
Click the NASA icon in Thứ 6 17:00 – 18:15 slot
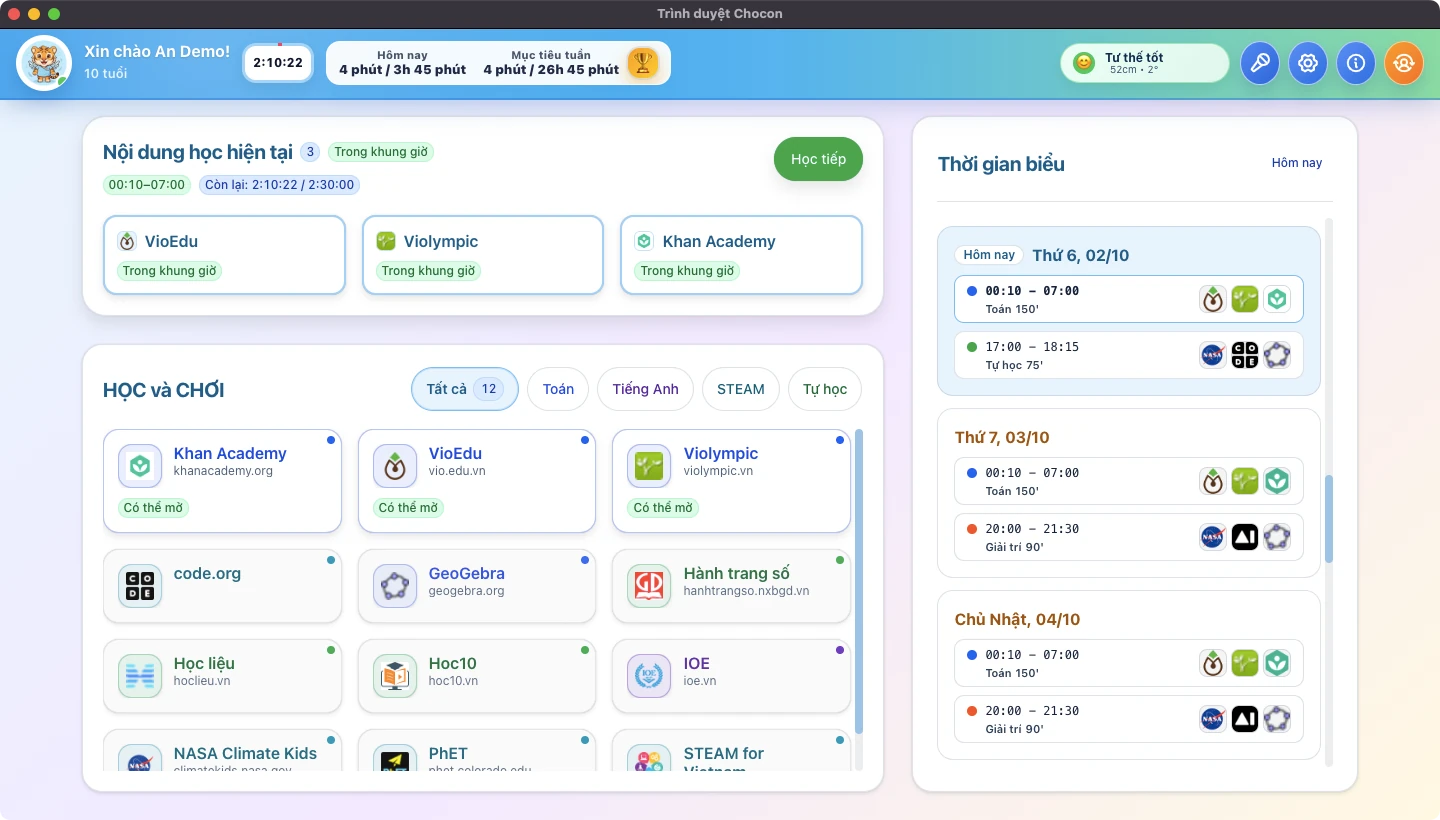[x=1213, y=355]
